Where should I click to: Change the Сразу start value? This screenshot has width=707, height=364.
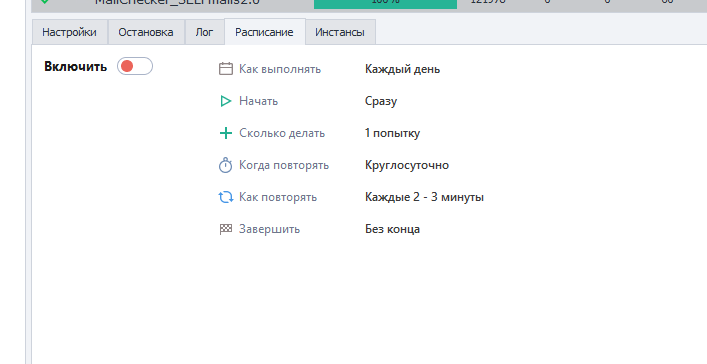click(x=381, y=101)
